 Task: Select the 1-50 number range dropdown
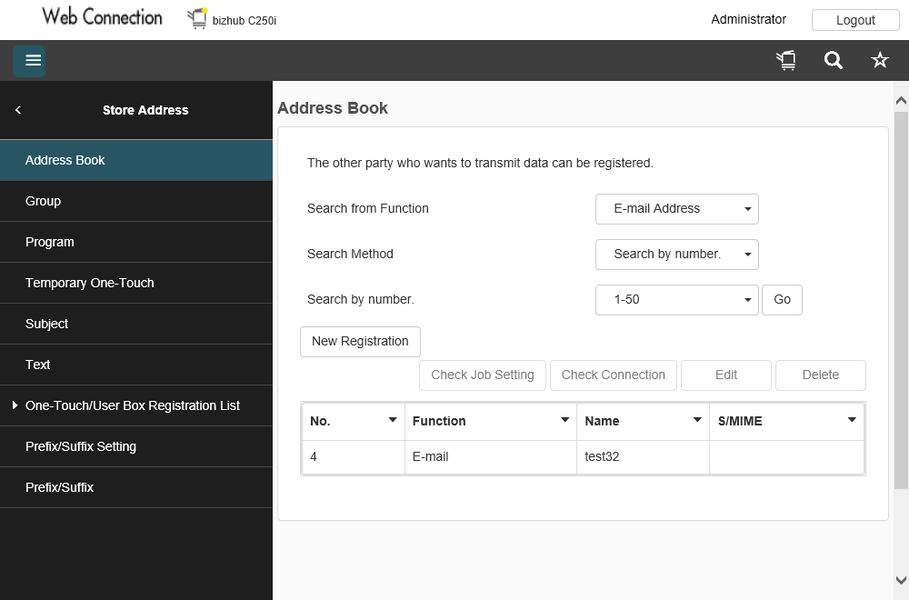[x=677, y=300]
